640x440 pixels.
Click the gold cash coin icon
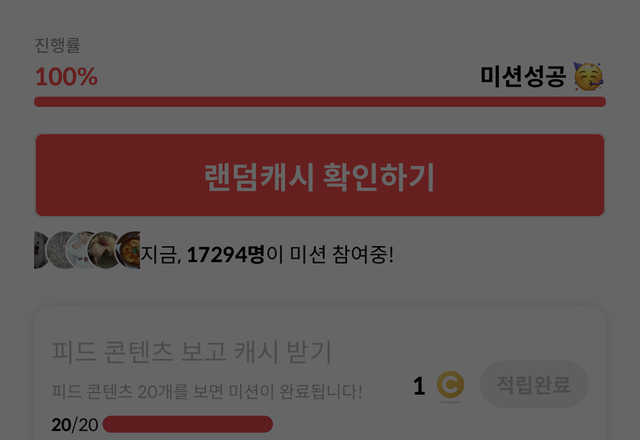coord(450,384)
